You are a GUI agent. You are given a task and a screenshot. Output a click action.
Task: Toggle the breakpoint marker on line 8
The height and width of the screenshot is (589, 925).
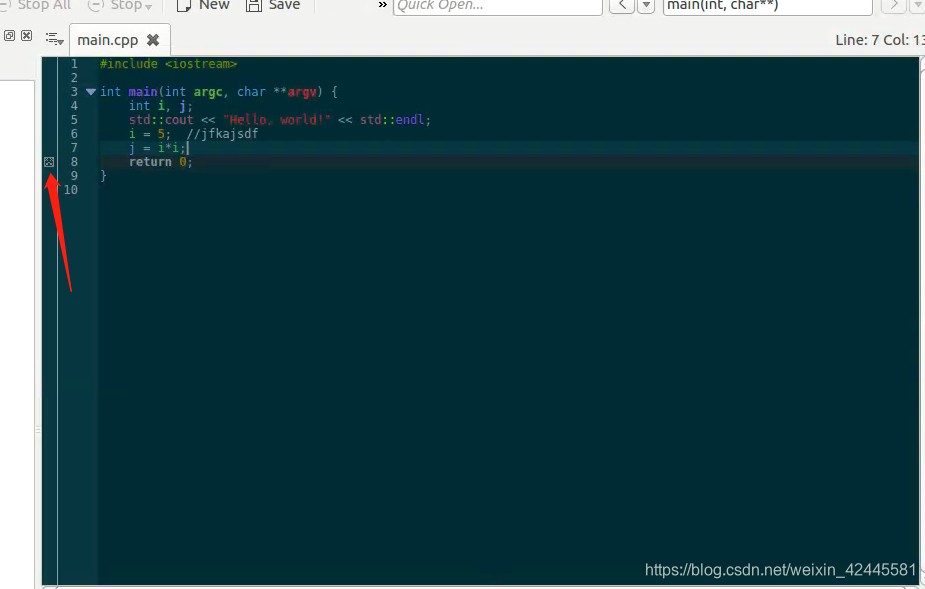(x=49, y=162)
